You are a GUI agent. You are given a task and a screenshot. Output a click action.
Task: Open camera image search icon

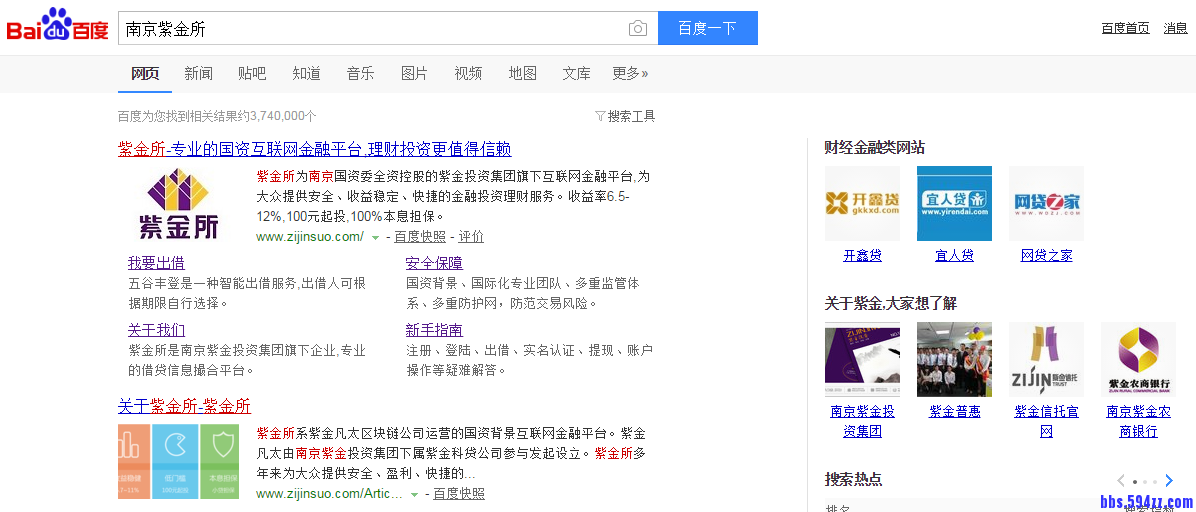[638, 28]
